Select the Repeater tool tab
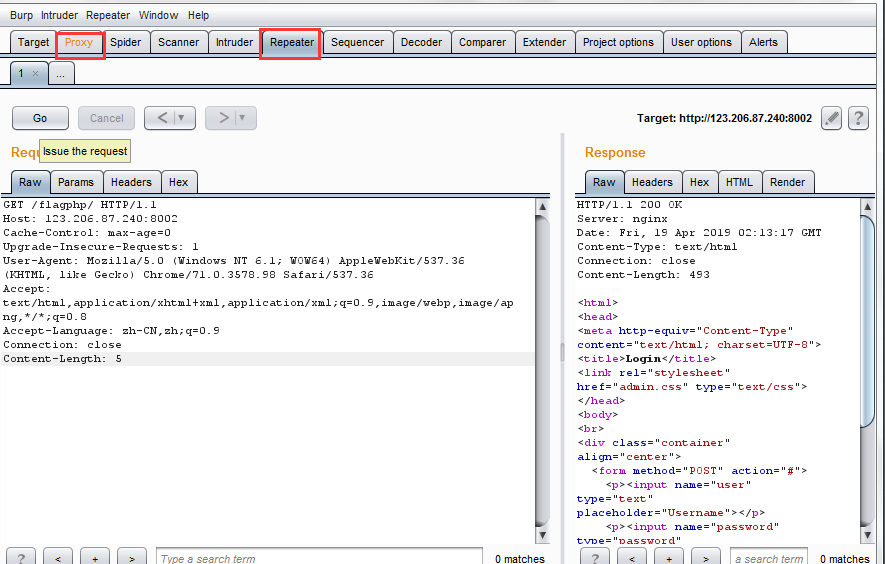Image resolution: width=885 pixels, height=564 pixels. [x=291, y=42]
